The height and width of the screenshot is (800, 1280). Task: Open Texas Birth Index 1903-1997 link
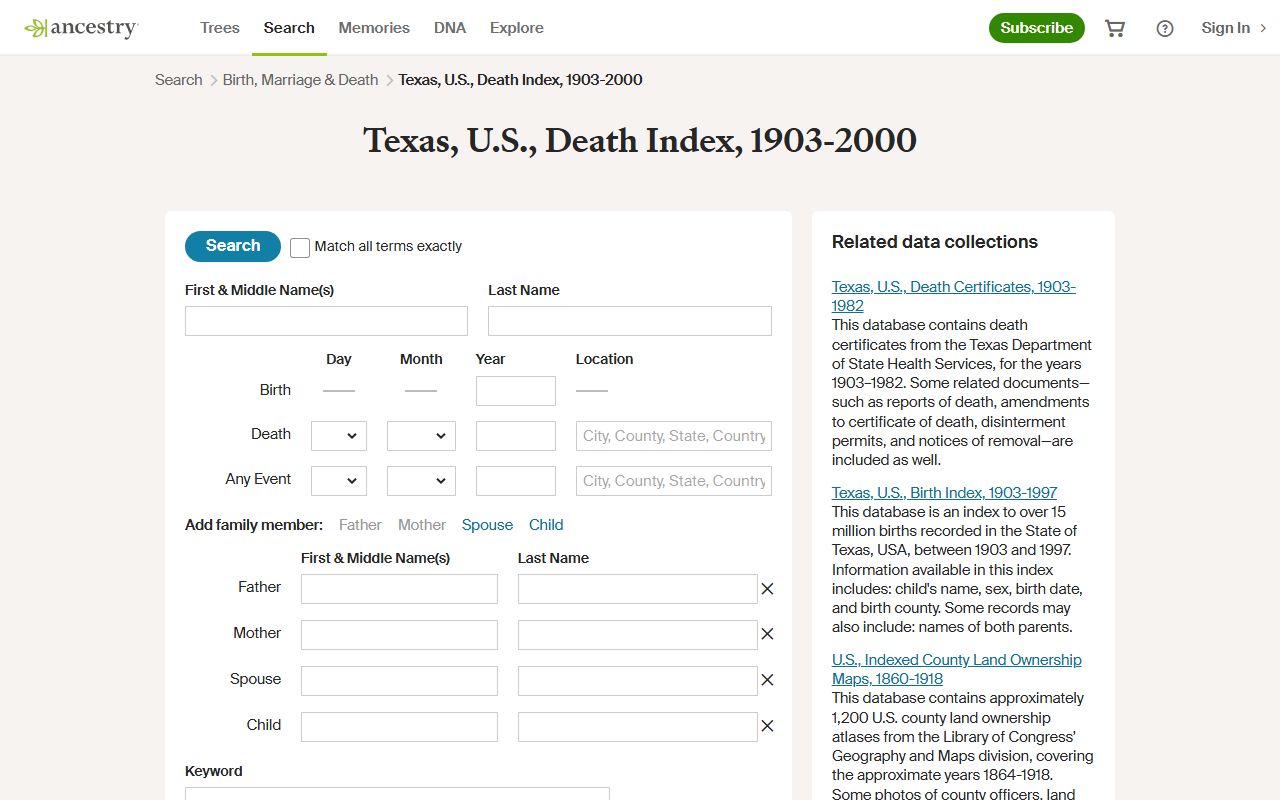(x=944, y=493)
